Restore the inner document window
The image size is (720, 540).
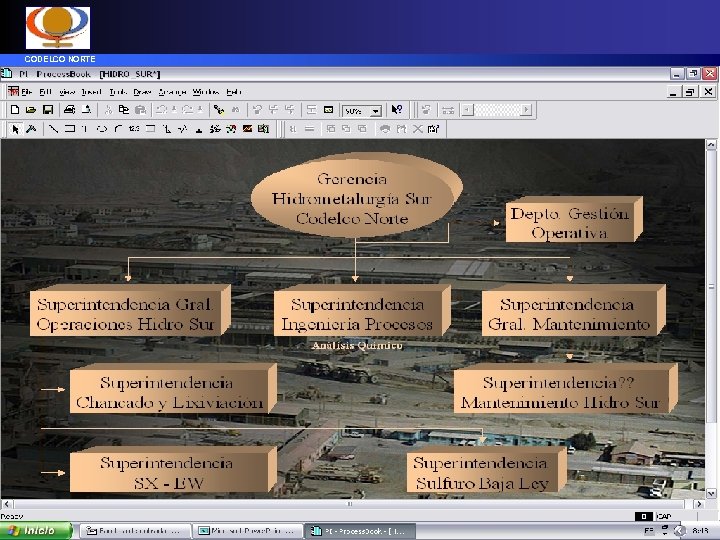click(x=690, y=92)
